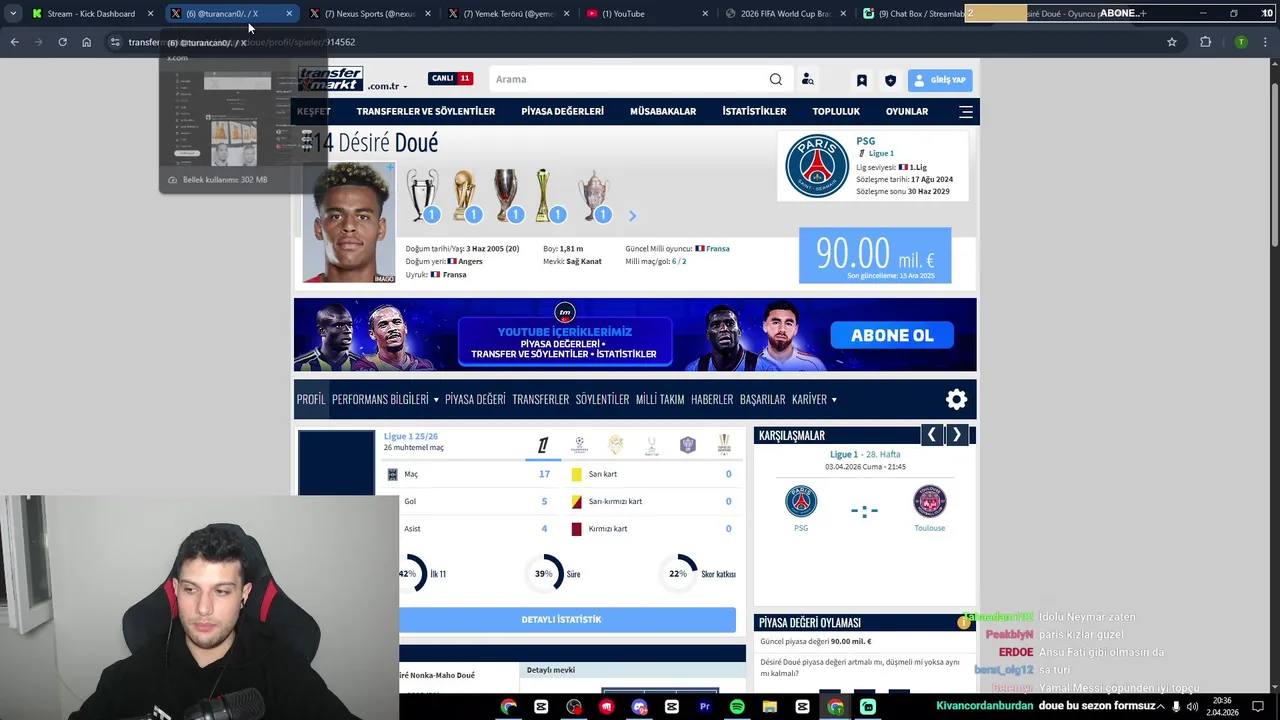Screen dimensions: 1280x720
Task: Open TOPLULUK menu
Action: 836,111
